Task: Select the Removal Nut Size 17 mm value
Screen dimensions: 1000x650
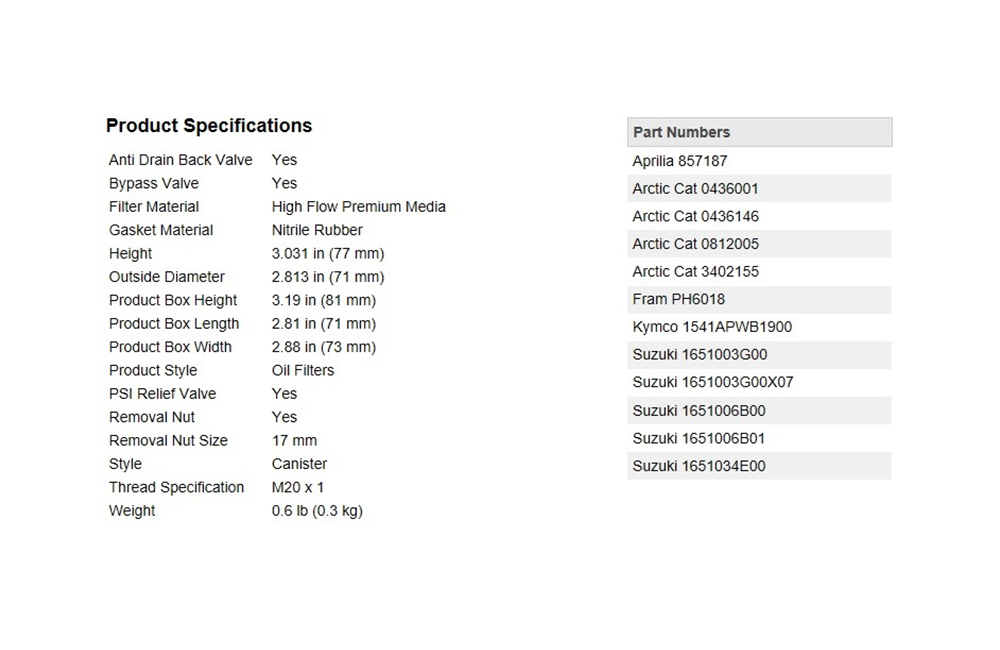Action: [294, 441]
